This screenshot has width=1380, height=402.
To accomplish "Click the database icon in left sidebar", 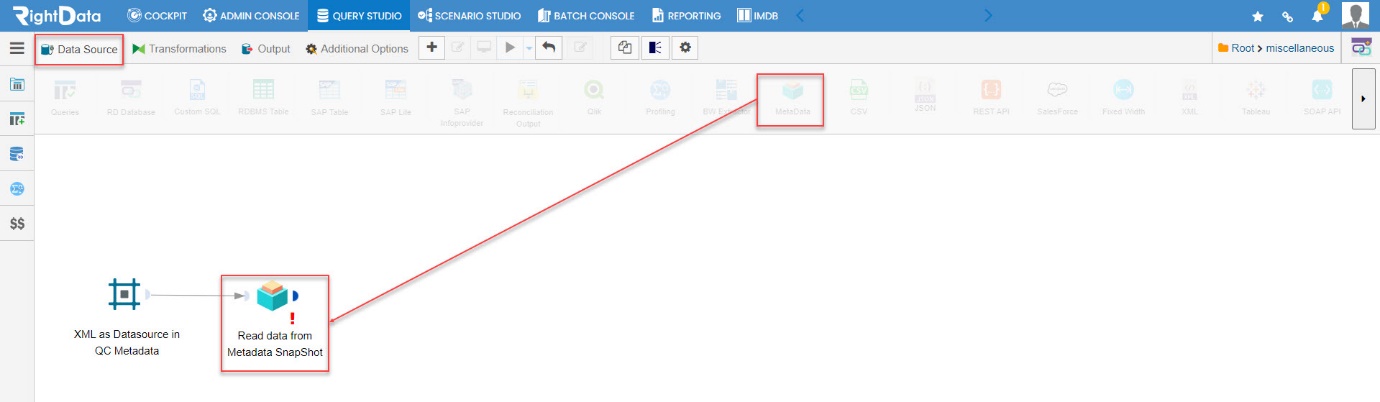I will click(x=17, y=154).
